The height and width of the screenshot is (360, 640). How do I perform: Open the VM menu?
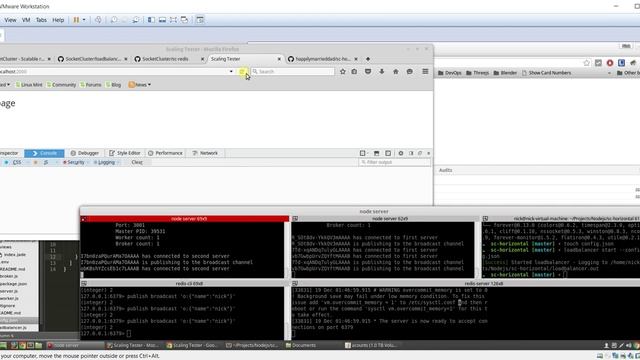tap(26, 20)
